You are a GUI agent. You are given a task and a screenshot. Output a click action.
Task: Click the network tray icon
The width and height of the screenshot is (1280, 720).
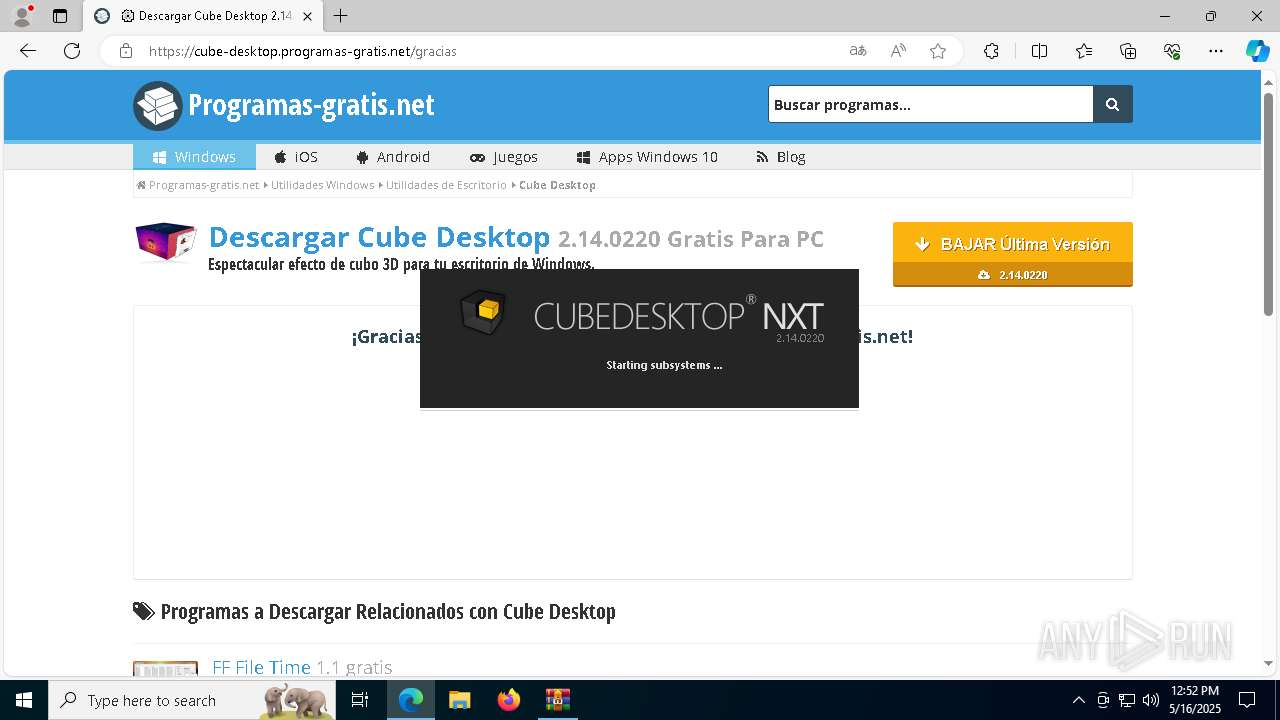coord(1127,700)
